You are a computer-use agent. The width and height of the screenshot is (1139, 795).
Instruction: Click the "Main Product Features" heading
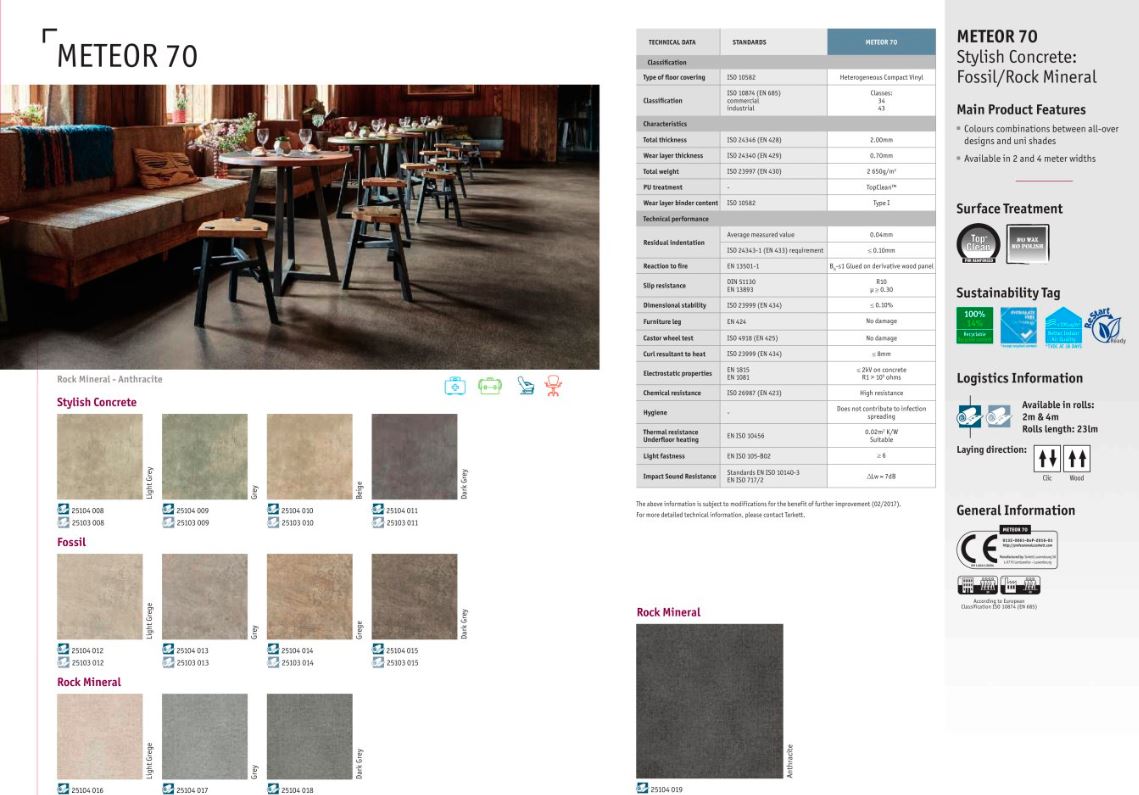(1021, 110)
